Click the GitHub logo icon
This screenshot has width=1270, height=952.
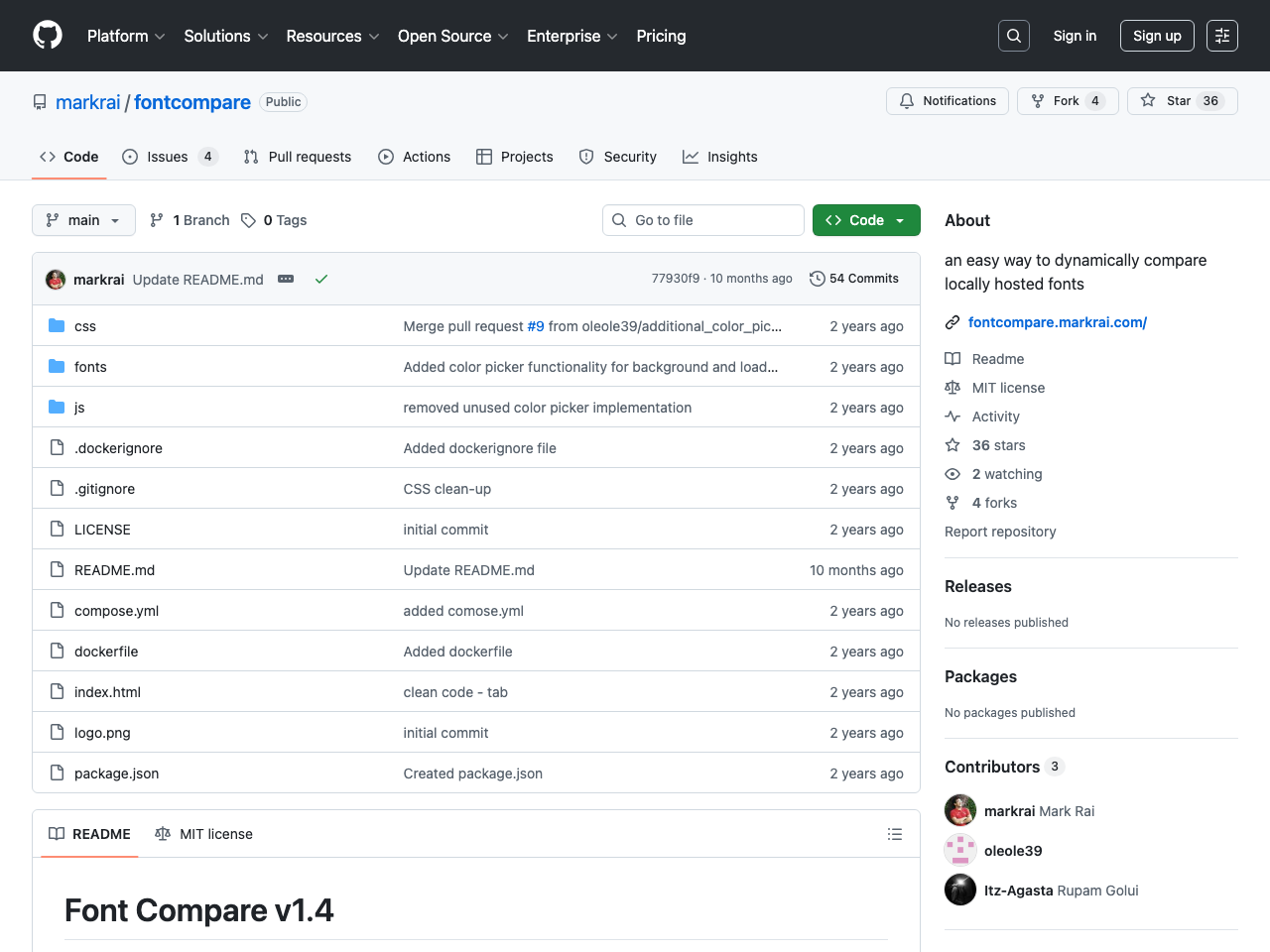[x=48, y=36]
